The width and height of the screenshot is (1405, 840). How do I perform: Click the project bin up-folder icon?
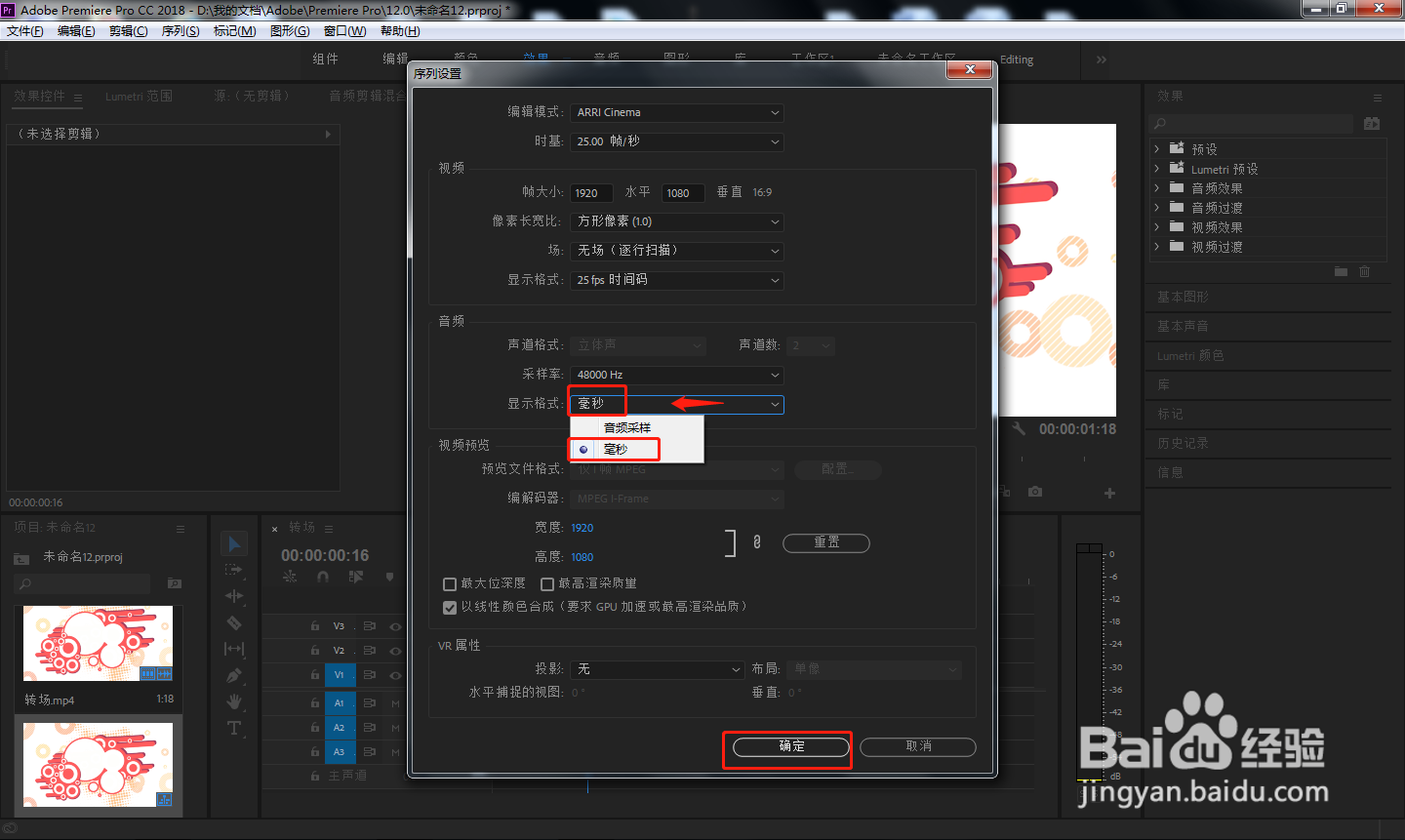point(21,558)
